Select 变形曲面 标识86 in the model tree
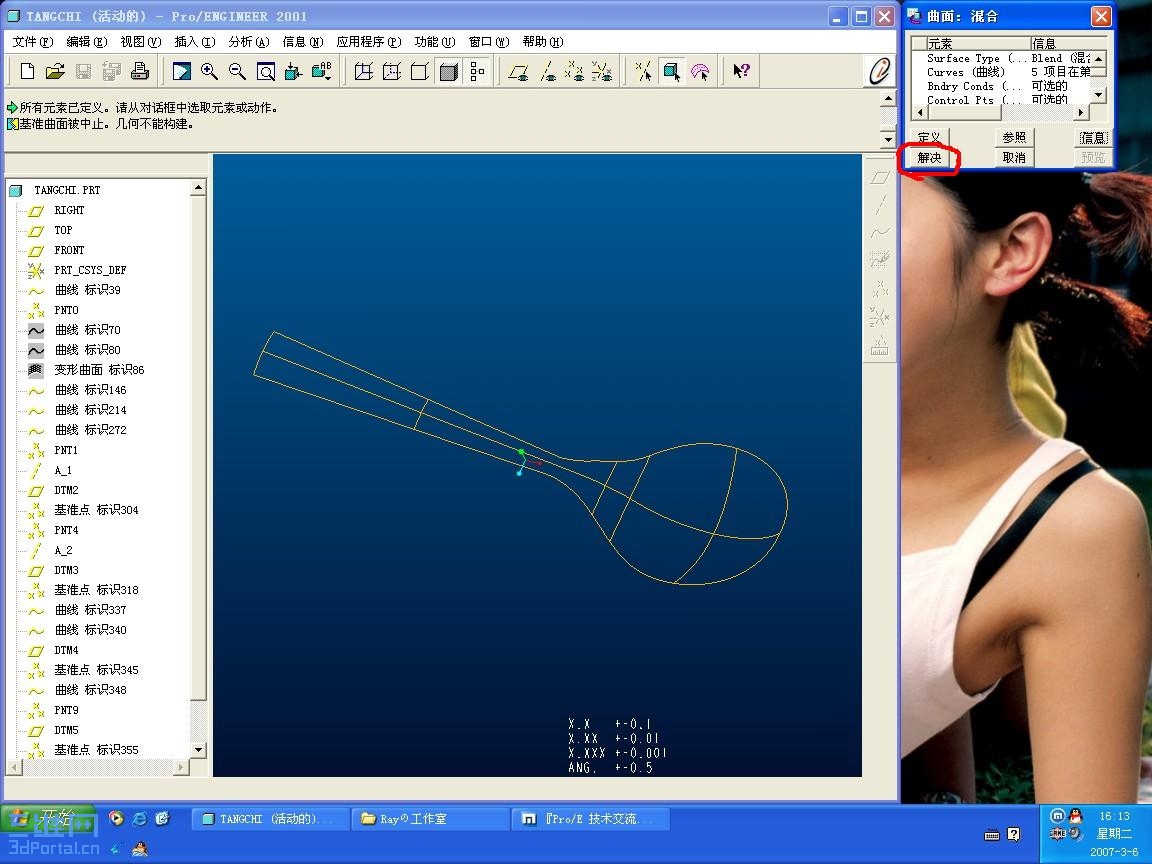This screenshot has height=864, width=1152. tap(99, 370)
